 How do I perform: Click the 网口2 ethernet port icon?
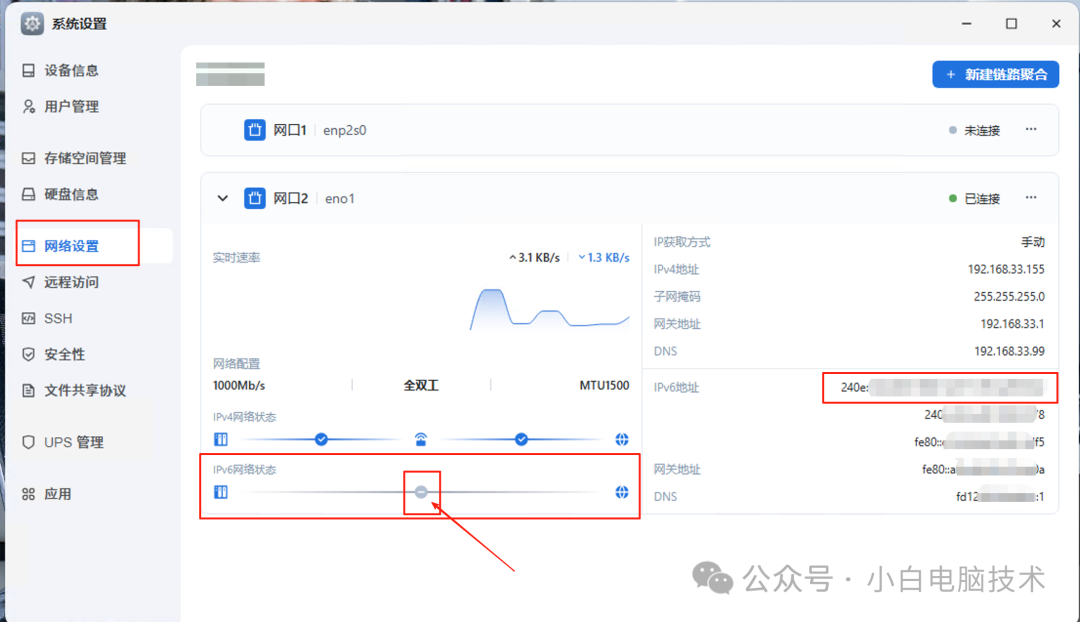pyautogui.click(x=255, y=198)
